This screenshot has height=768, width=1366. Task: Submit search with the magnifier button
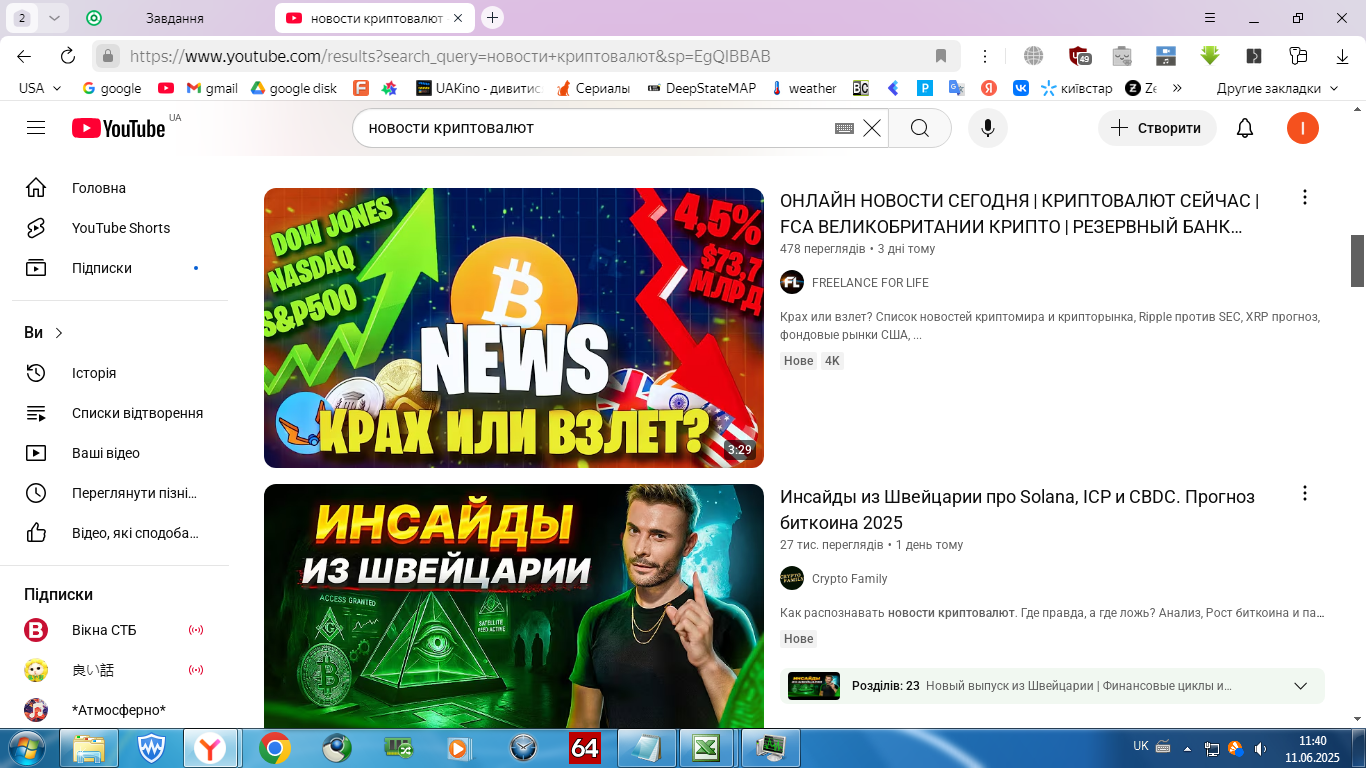pos(920,128)
